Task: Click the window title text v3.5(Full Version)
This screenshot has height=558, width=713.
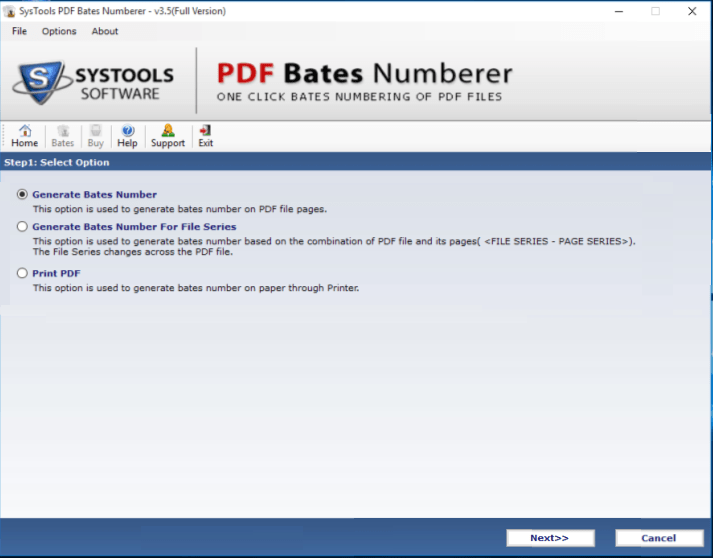Action: pyautogui.click(x=190, y=11)
